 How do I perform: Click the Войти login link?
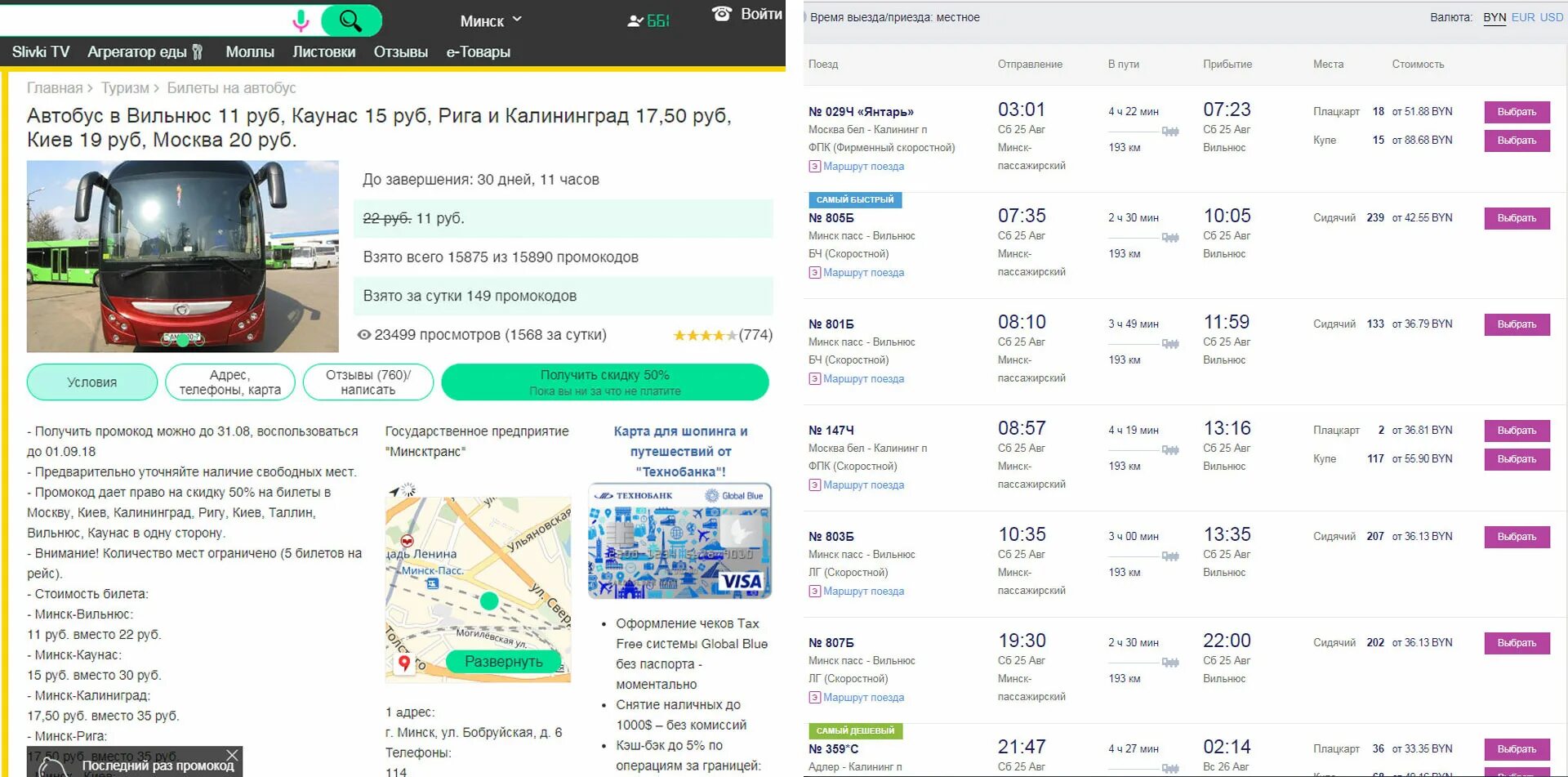pos(761,14)
